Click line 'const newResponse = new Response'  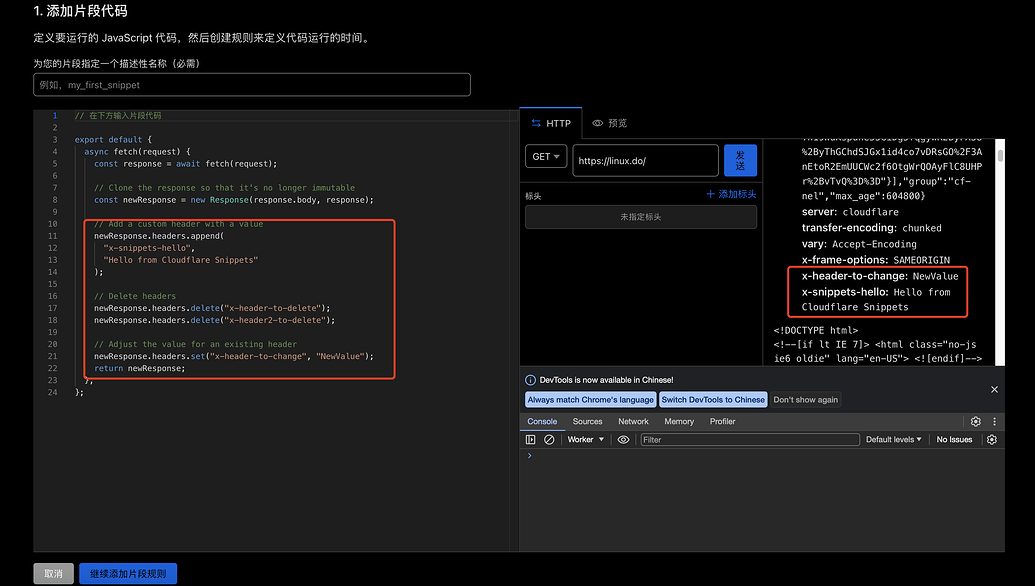[234, 199]
